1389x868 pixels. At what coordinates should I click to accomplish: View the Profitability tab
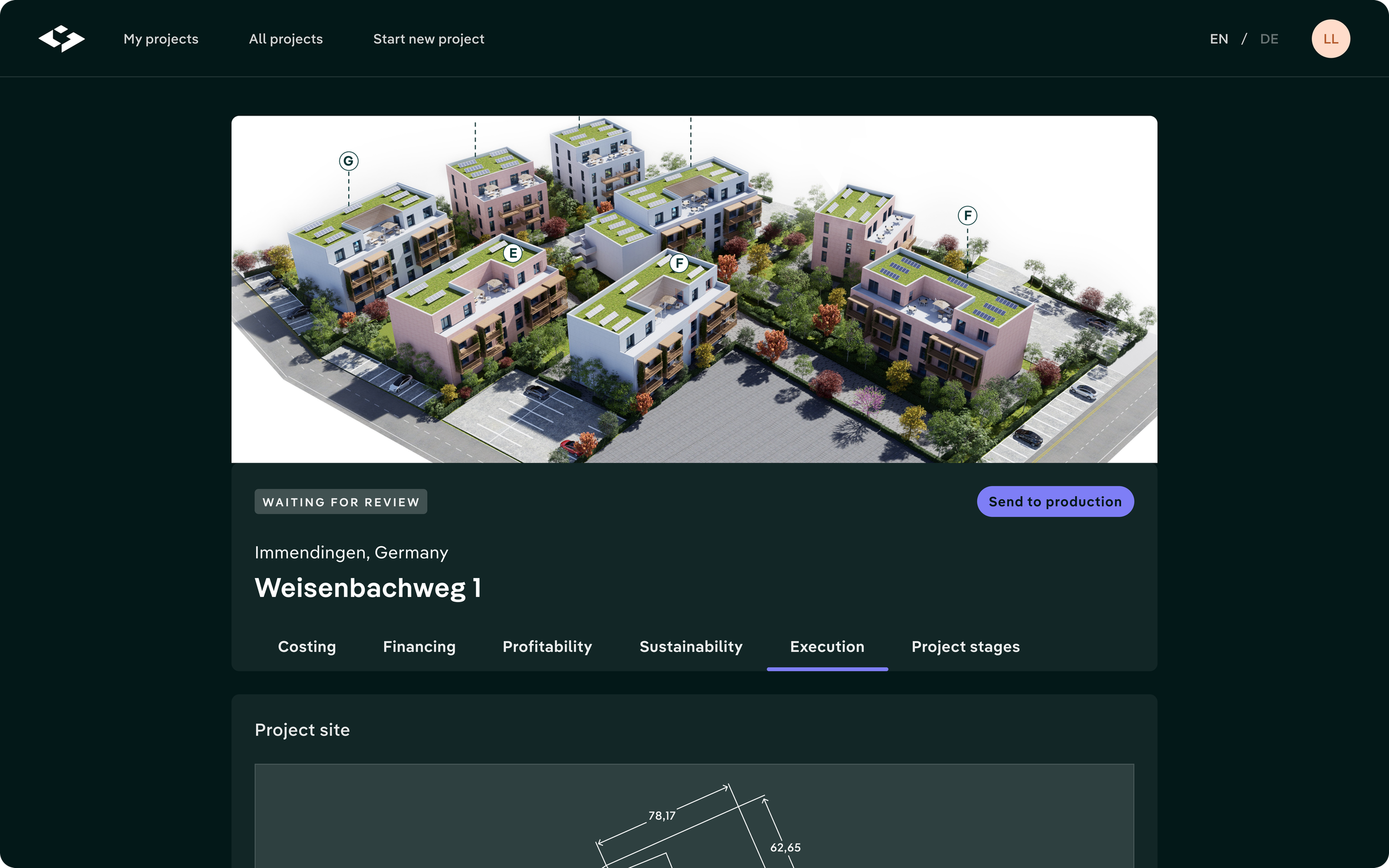point(547,646)
